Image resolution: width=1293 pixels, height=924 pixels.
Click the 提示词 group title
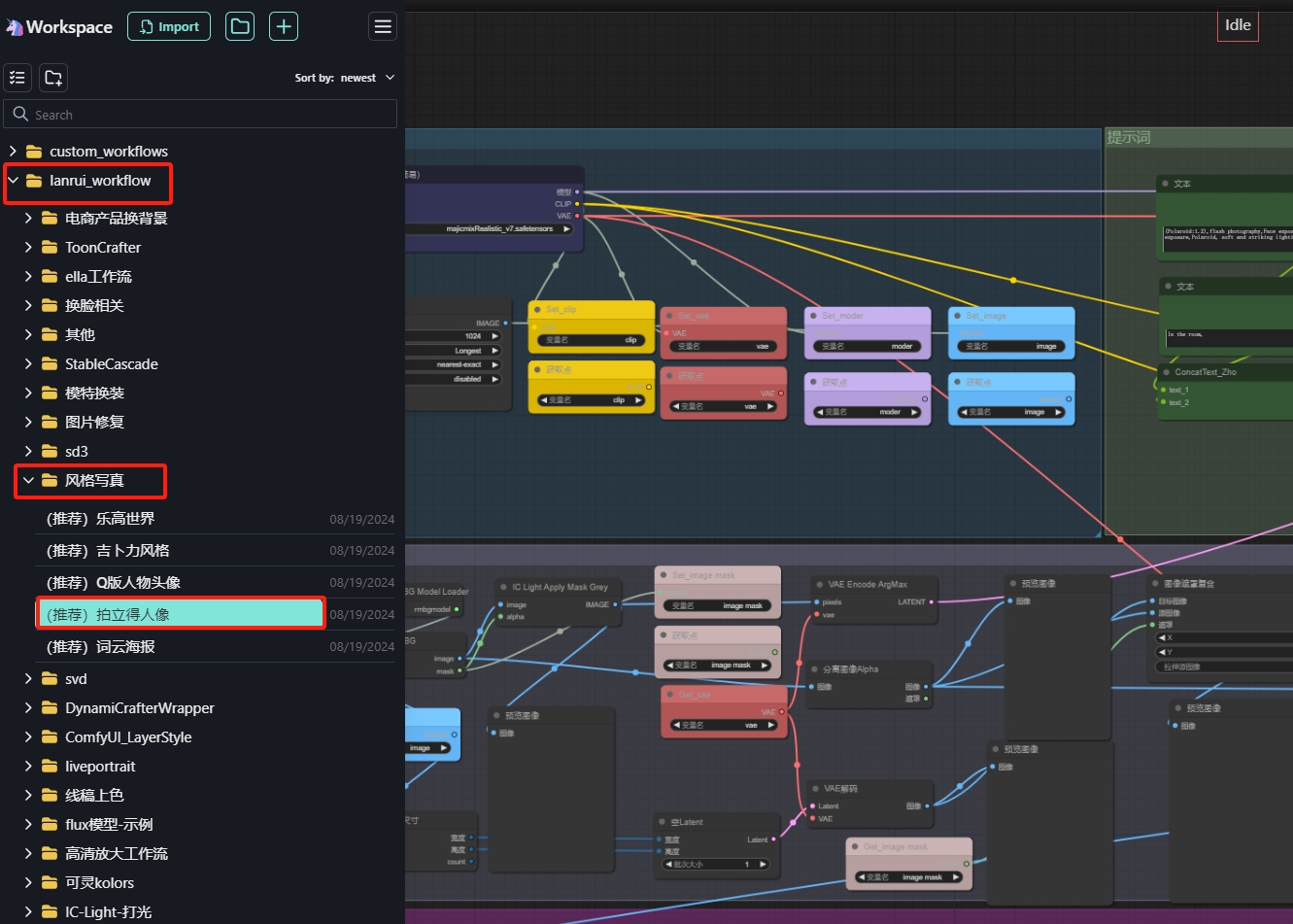coord(1129,138)
